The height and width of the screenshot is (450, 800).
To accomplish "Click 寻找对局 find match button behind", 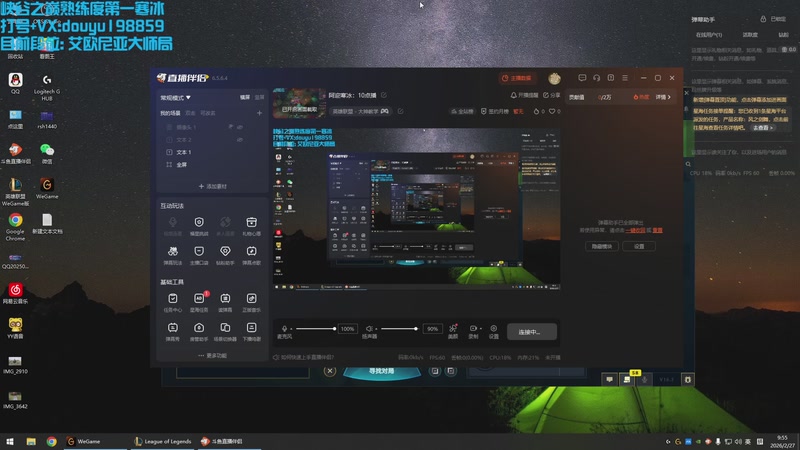I will click(x=382, y=372).
